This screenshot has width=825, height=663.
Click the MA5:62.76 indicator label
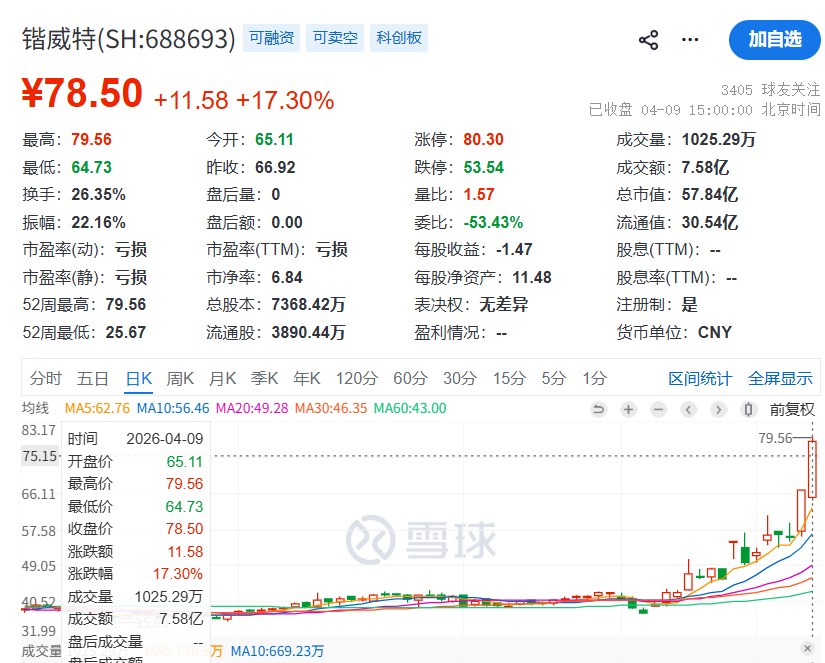click(97, 408)
